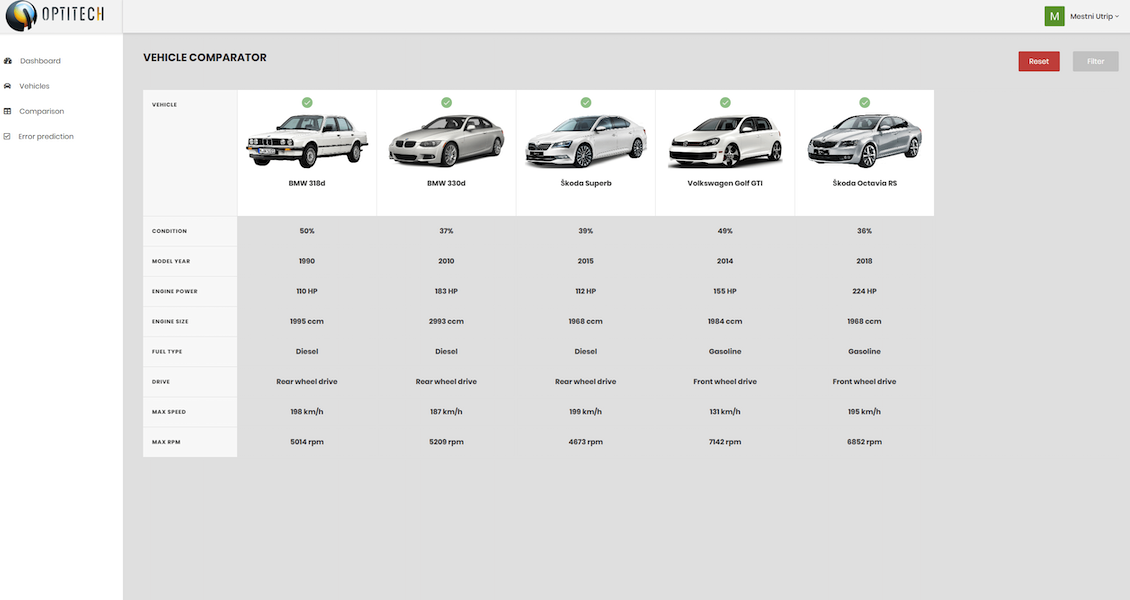Click the Max RPM row header
Viewport: 1130px width, 600px height.
pos(190,442)
